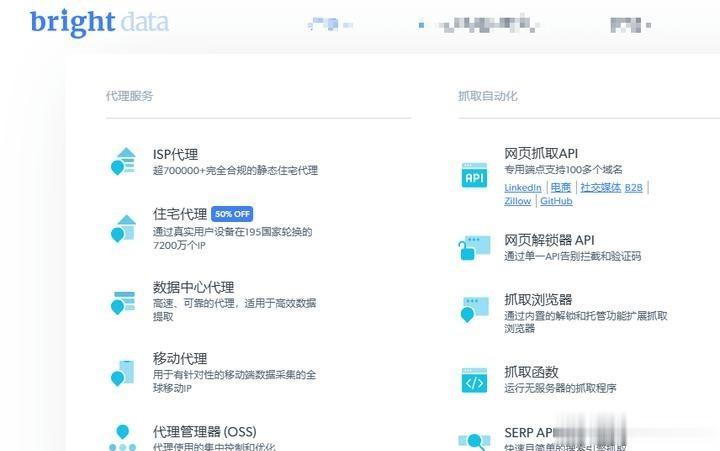Click the 代理服务 section heading
The width and height of the screenshot is (720, 451).
(129, 96)
